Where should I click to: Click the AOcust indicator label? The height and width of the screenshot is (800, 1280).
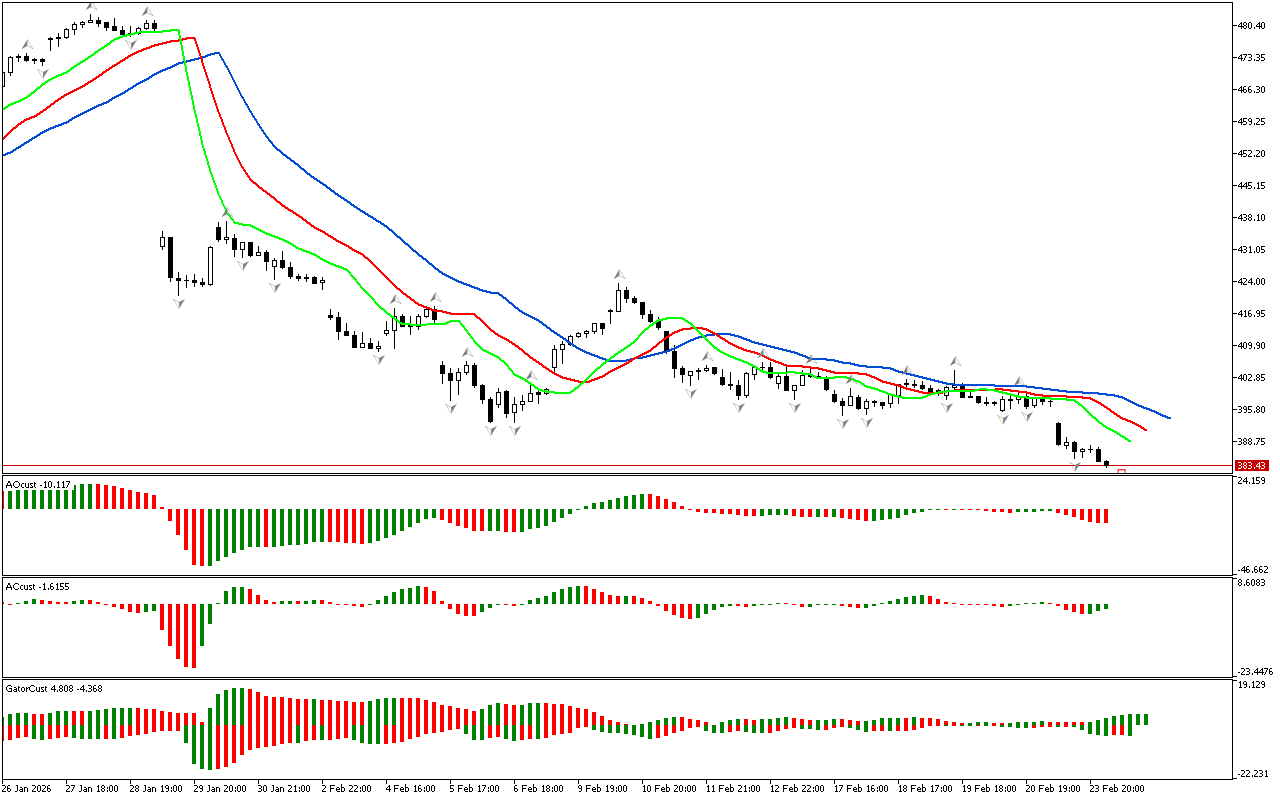click(x=38, y=485)
